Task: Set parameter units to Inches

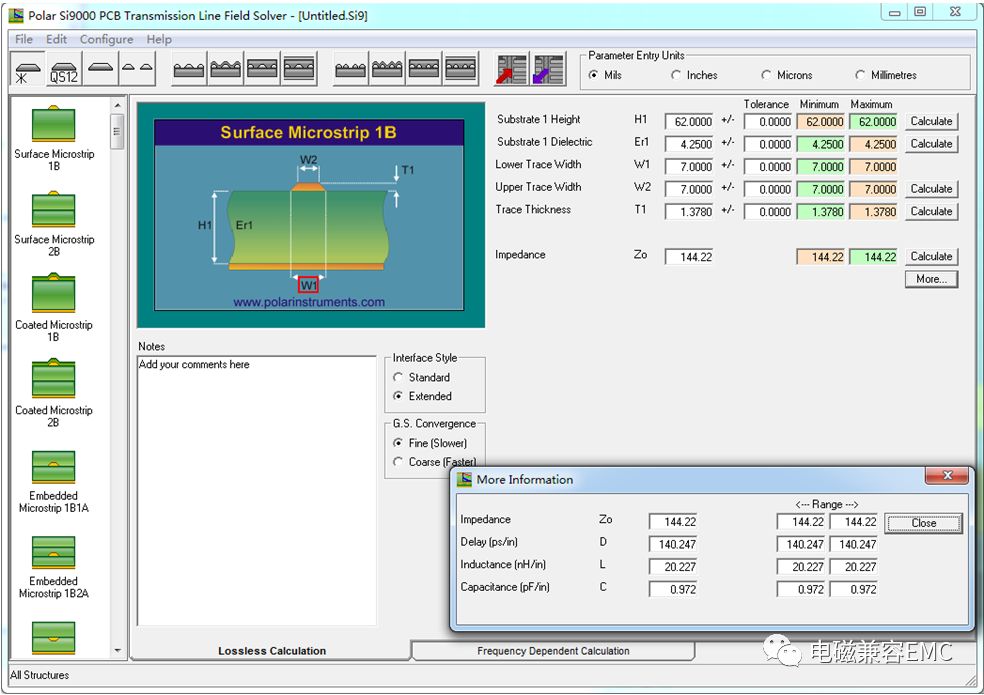Action: [677, 75]
